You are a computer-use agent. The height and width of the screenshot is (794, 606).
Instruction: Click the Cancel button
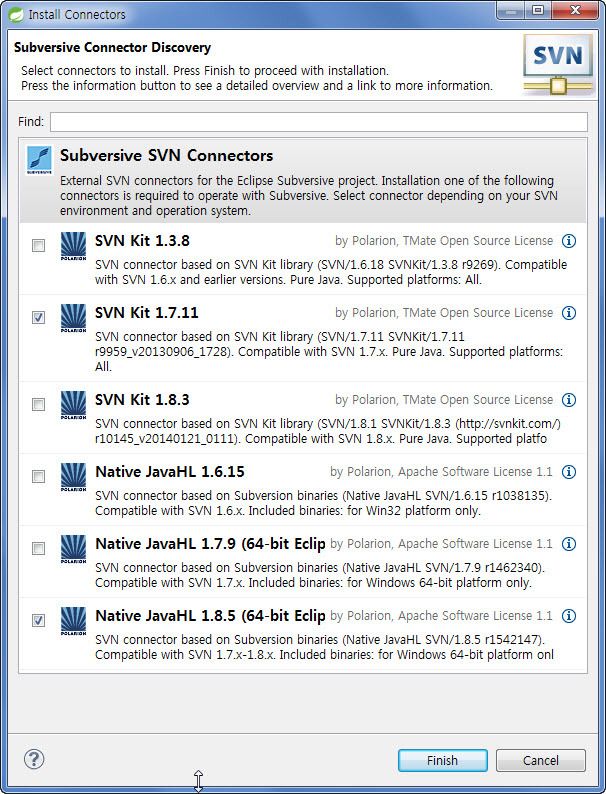tap(541, 760)
